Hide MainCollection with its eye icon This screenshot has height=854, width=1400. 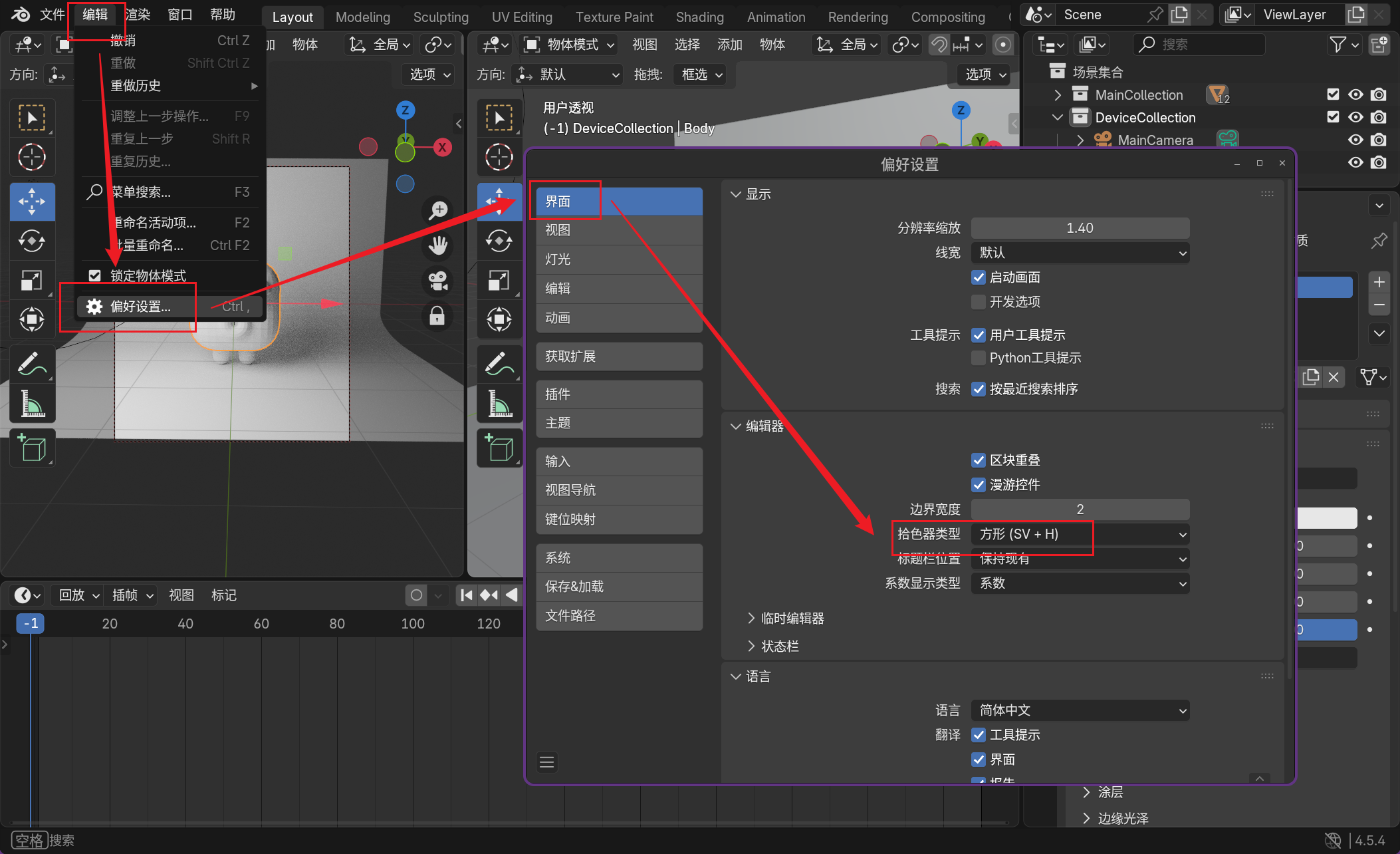[1355, 94]
